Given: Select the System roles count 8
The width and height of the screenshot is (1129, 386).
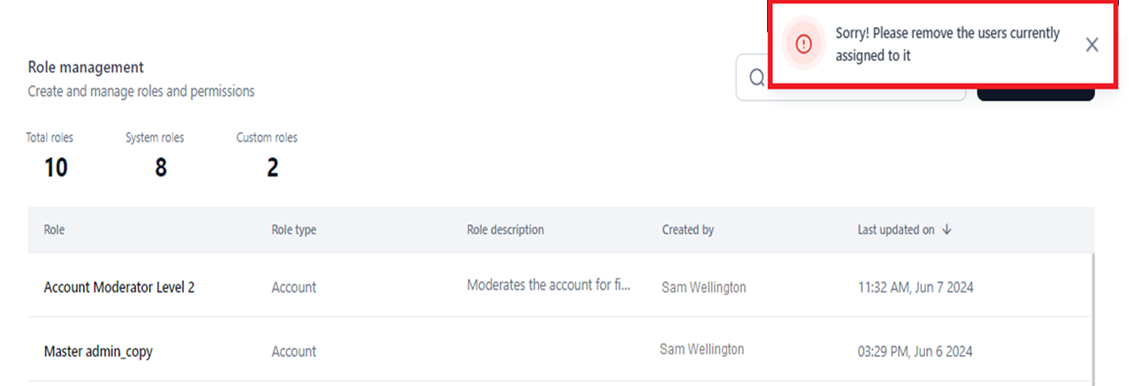Looking at the screenshot, I should pos(161,168).
